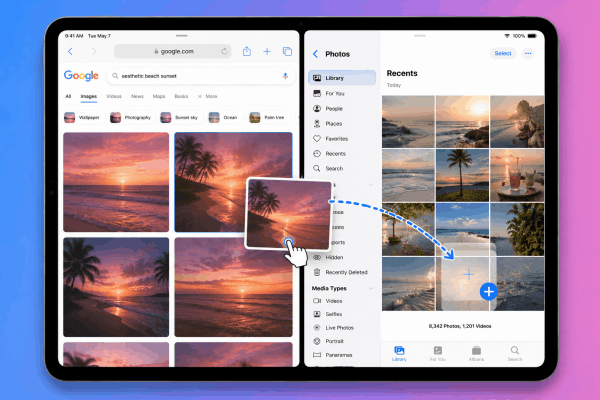
Task: Select the Images results tab
Action: pos(89,96)
